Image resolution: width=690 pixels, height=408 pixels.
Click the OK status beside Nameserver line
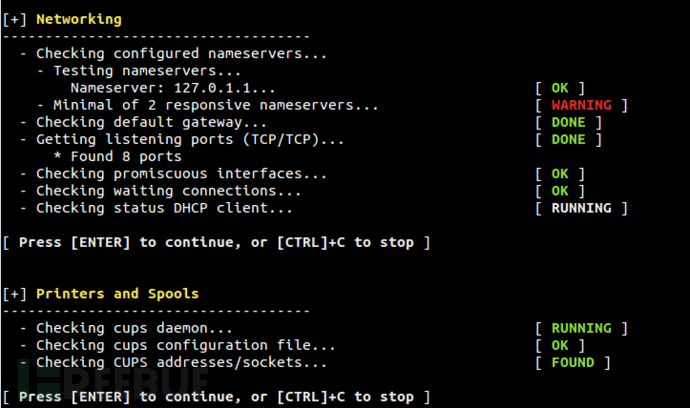(x=560, y=88)
